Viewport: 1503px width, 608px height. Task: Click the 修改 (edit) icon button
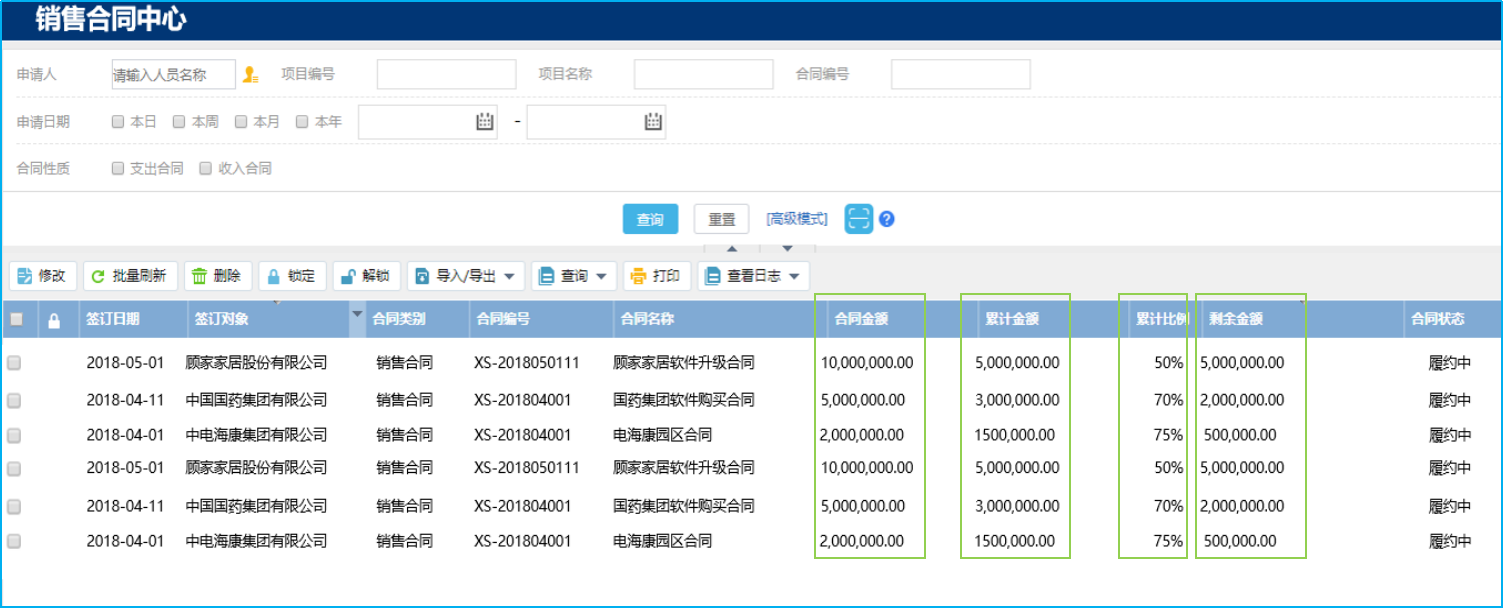[x=25, y=276]
